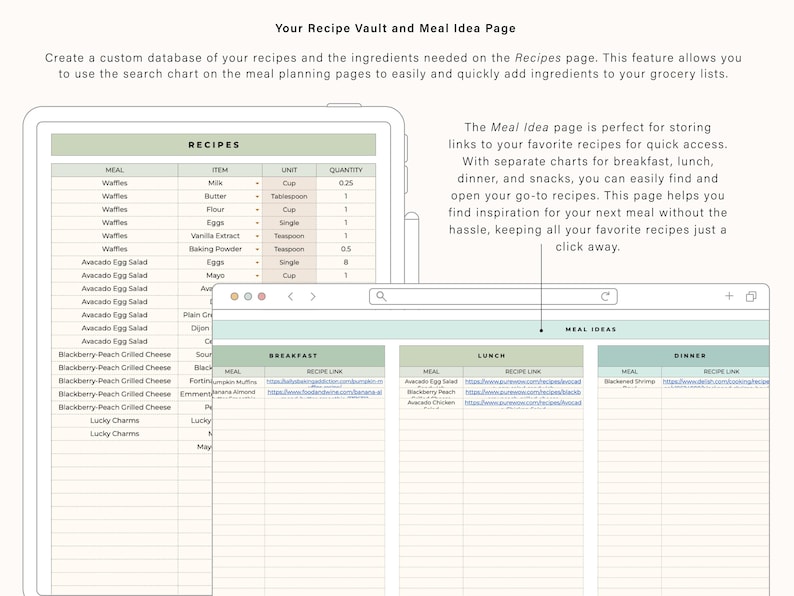Image resolution: width=794 pixels, height=596 pixels.
Task: Open the Butter item dropdown
Action: (x=257, y=196)
